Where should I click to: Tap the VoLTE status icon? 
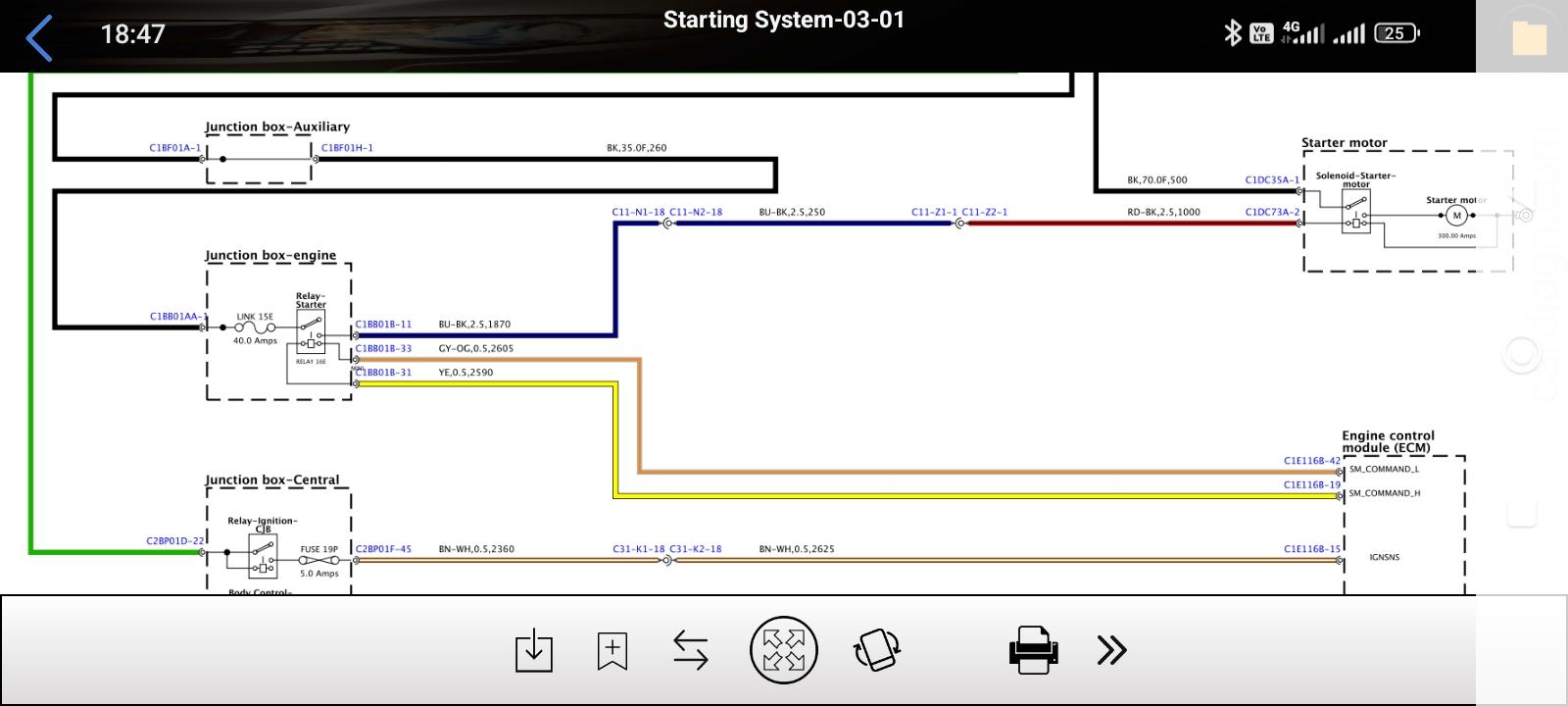coord(1261,33)
